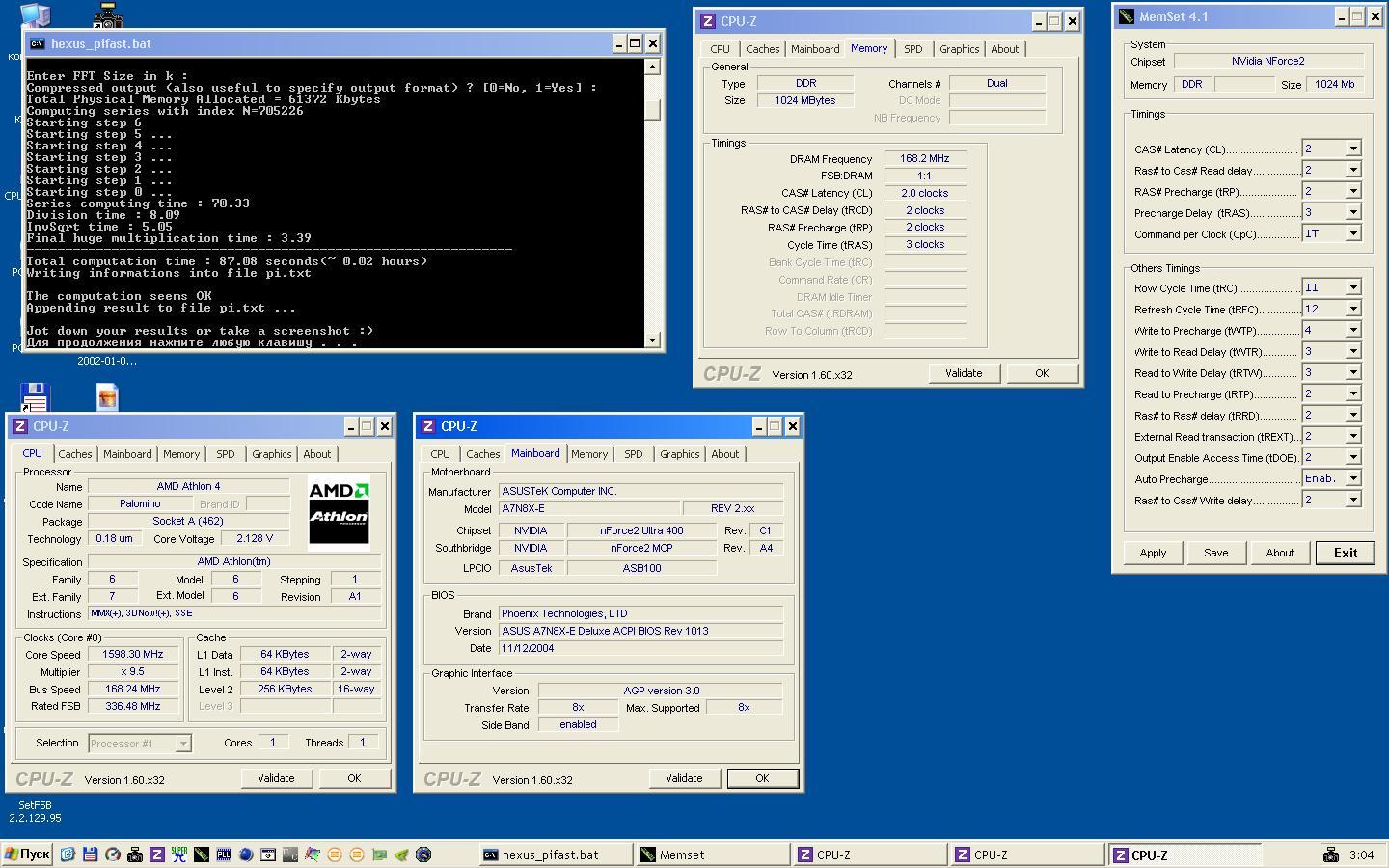Screen dimensions: 1389x868
Task: Open About dialog from MemSet button
Action: [x=1279, y=553]
